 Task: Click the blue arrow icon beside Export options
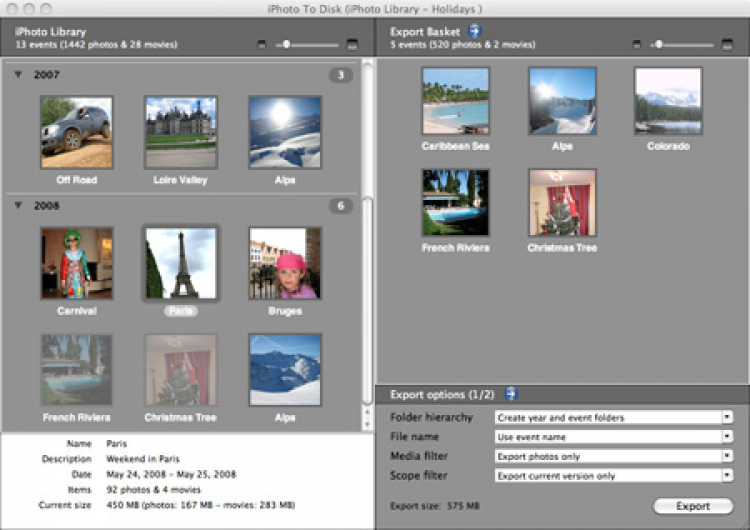511,394
